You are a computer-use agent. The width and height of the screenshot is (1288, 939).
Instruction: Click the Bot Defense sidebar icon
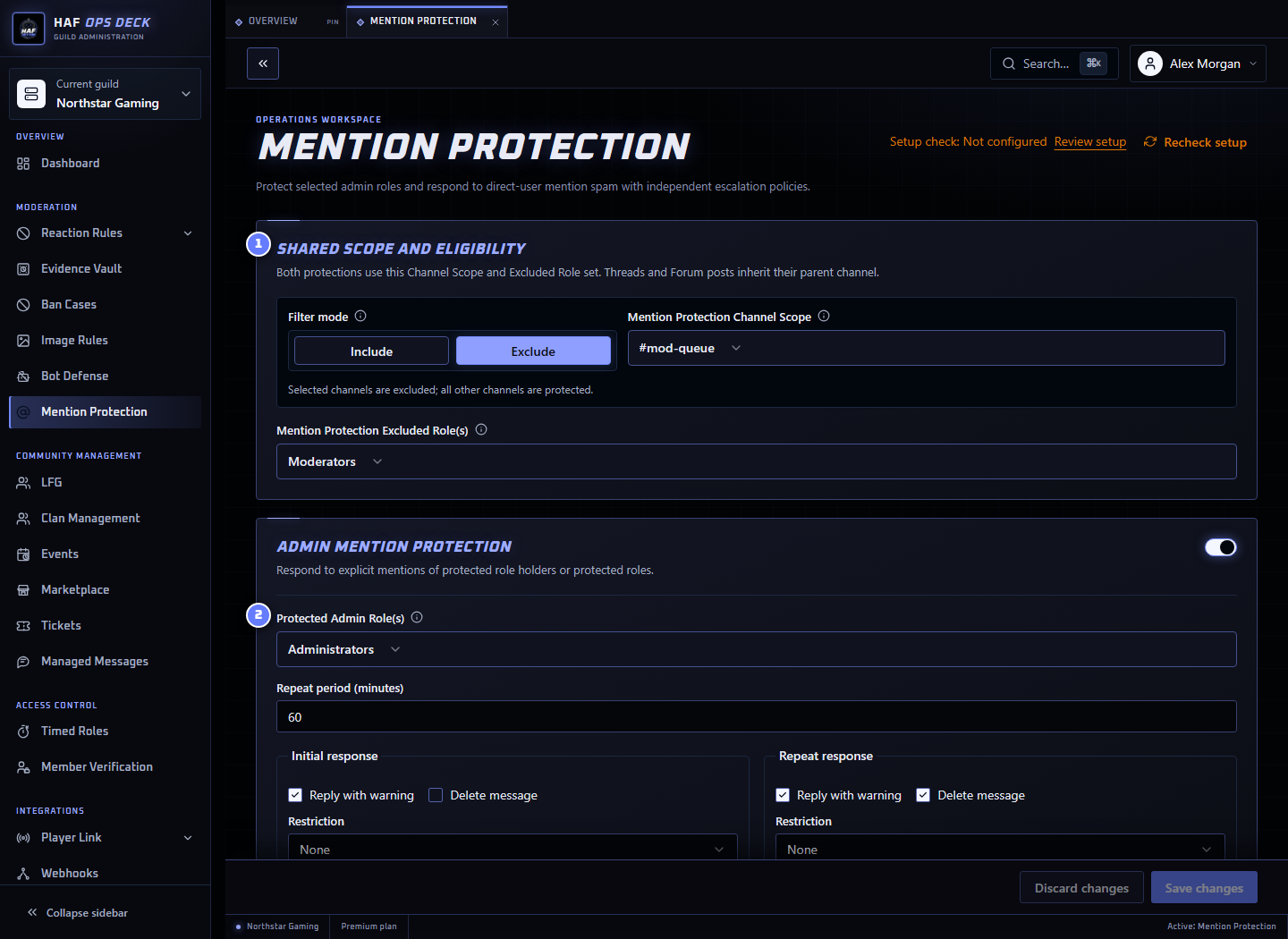tap(23, 376)
